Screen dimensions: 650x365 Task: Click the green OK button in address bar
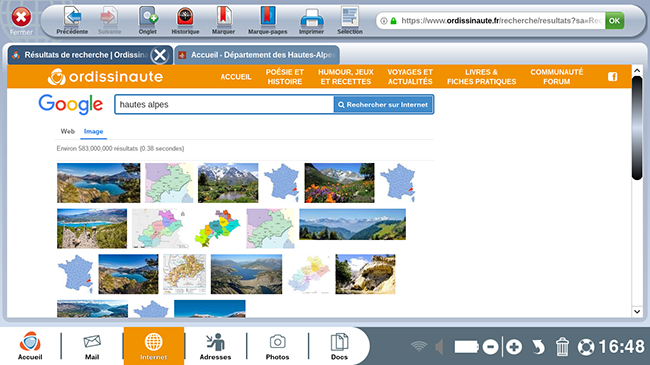point(614,20)
